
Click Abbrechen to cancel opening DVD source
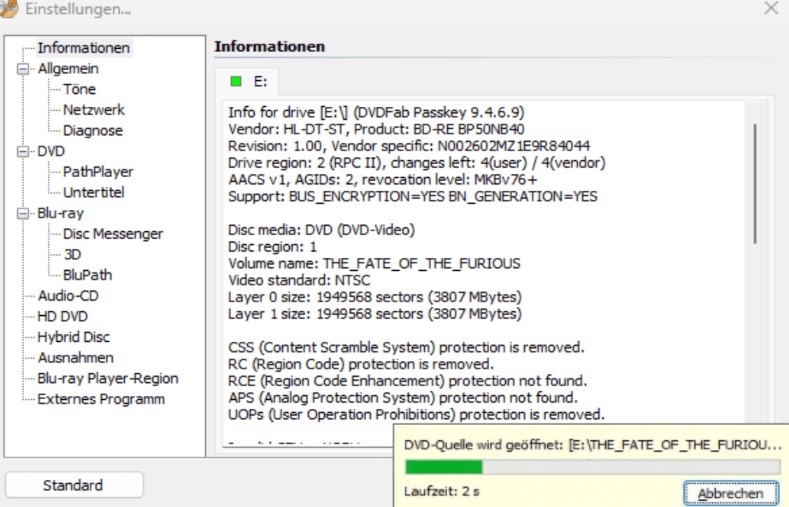[x=731, y=493]
